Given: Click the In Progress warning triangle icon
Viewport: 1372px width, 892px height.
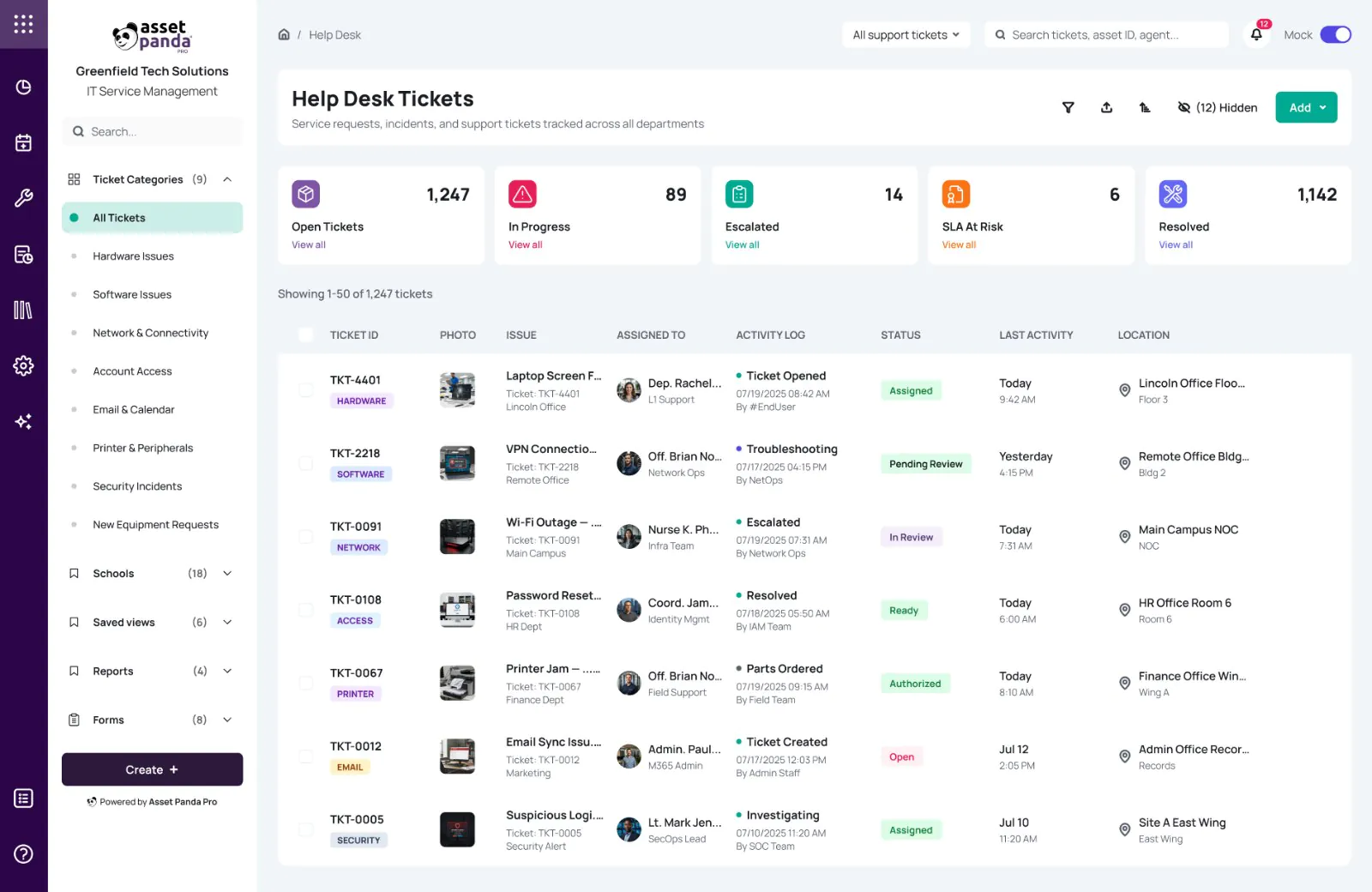Looking at the screenshot, I should point(523,194).
